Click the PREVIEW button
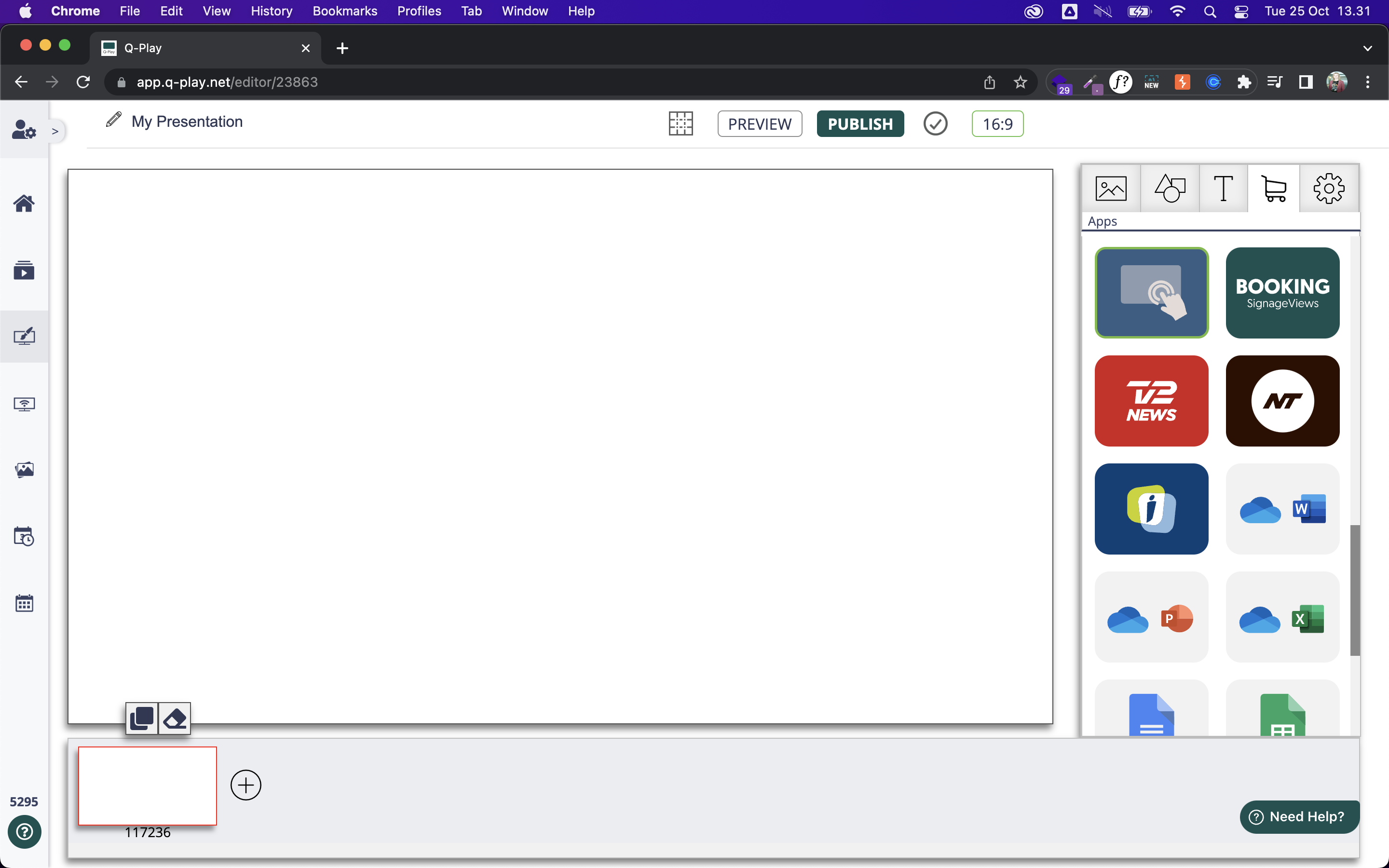Image resolution: width=1389 pixels, height=868 pixels. pyautogui.click(x=759, y=123)
